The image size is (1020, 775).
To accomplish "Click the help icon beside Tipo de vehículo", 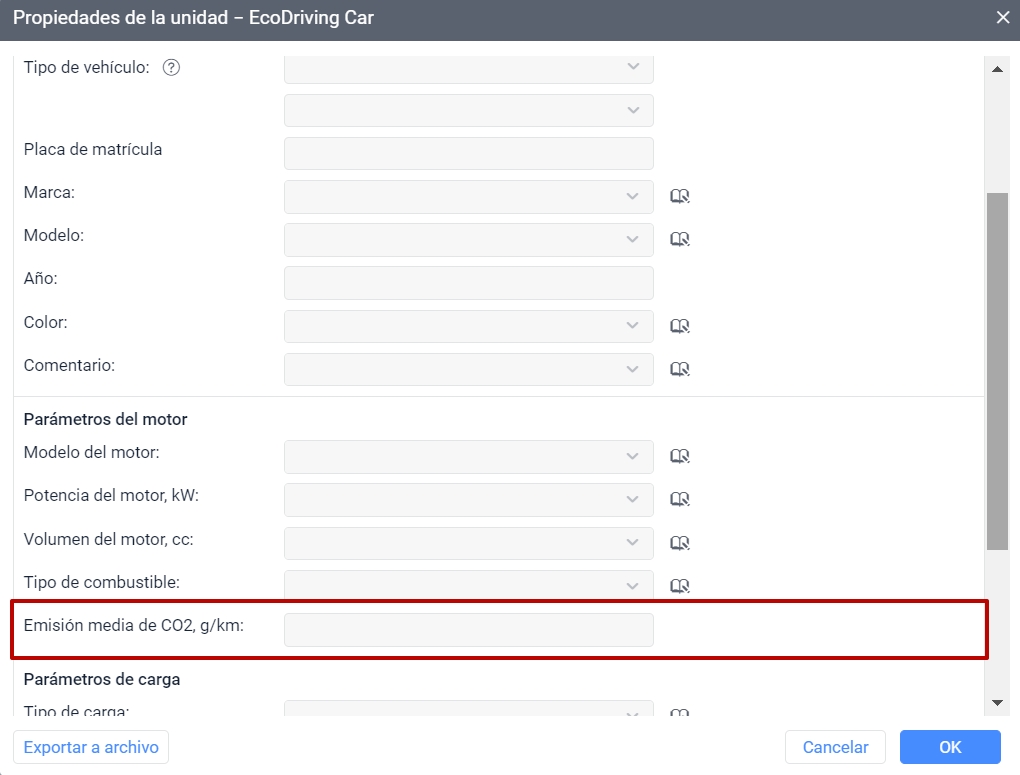I will coord(171,68).
